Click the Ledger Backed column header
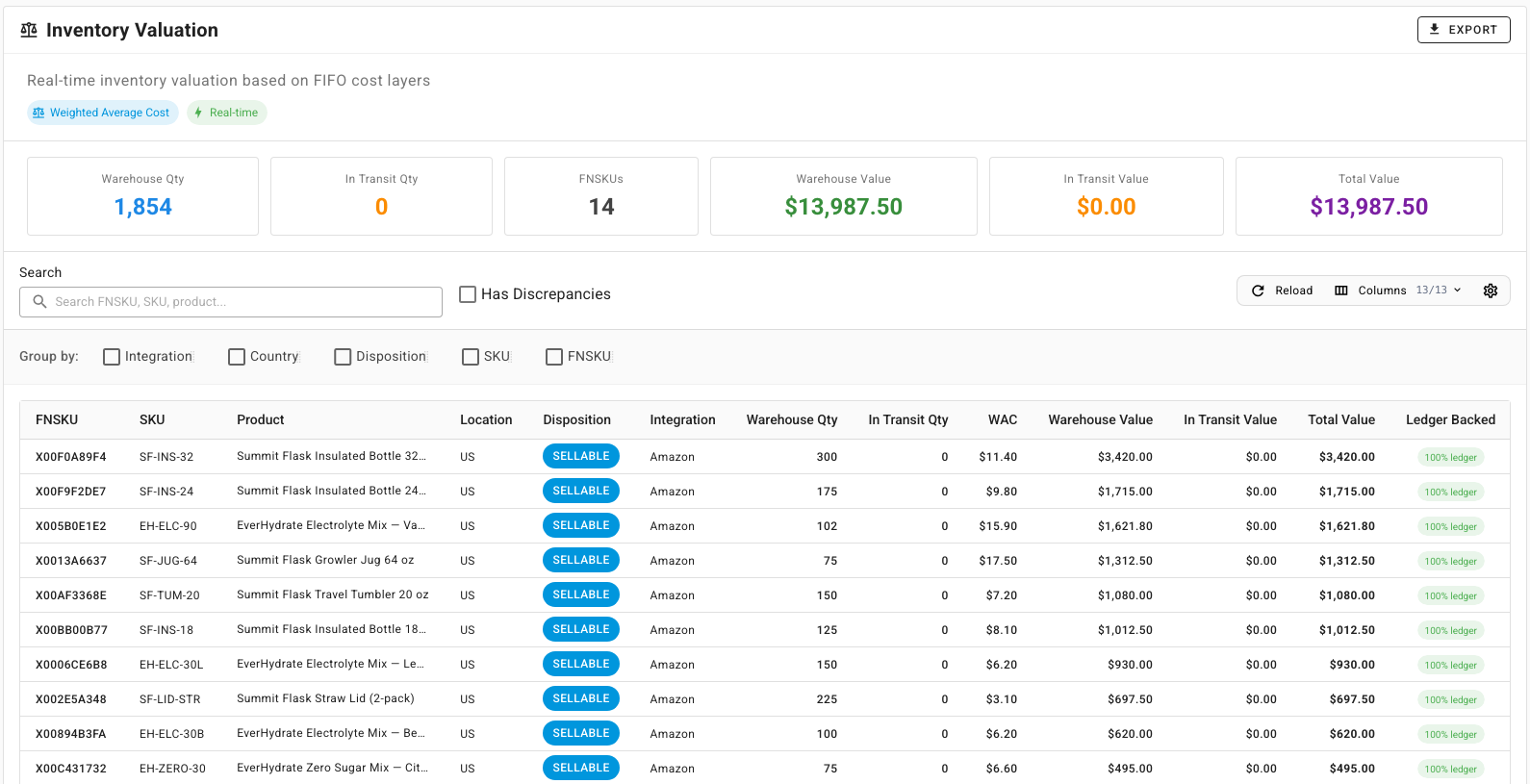Screen dimensions: 1530x784 coord(1450,419)
